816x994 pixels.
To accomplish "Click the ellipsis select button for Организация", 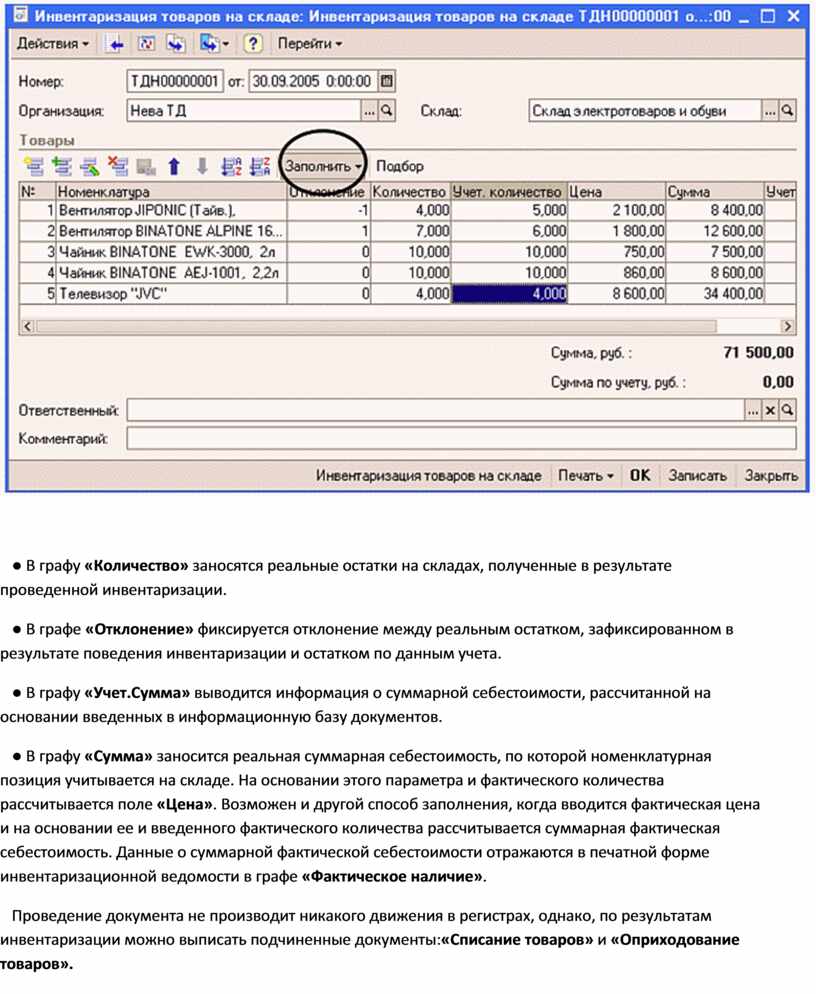I will (369, 111).
